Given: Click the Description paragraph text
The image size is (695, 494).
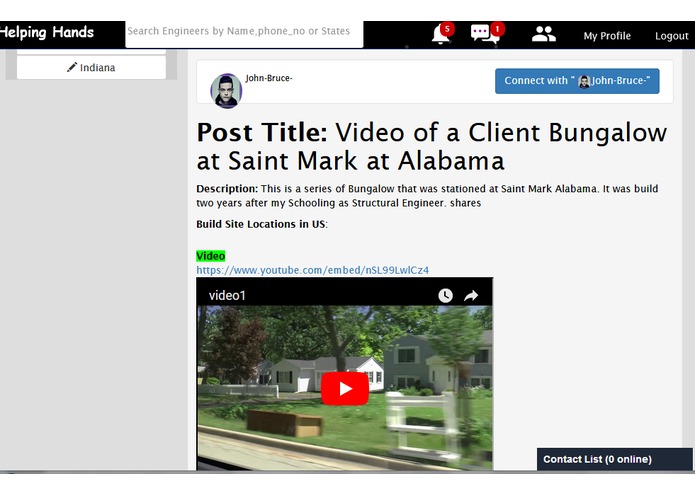Looking at the screenshot, I should click(x=427, y=196).
